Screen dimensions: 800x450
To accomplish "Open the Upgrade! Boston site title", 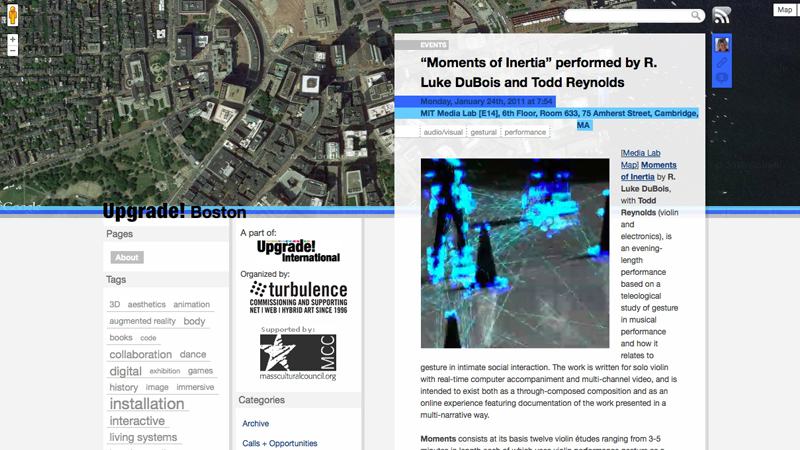I will (x=174, y=211).
